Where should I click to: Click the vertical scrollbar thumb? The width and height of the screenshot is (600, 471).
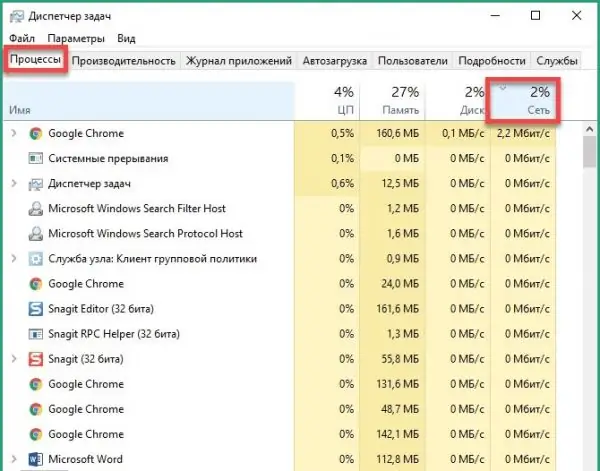[x=590, y=152]
